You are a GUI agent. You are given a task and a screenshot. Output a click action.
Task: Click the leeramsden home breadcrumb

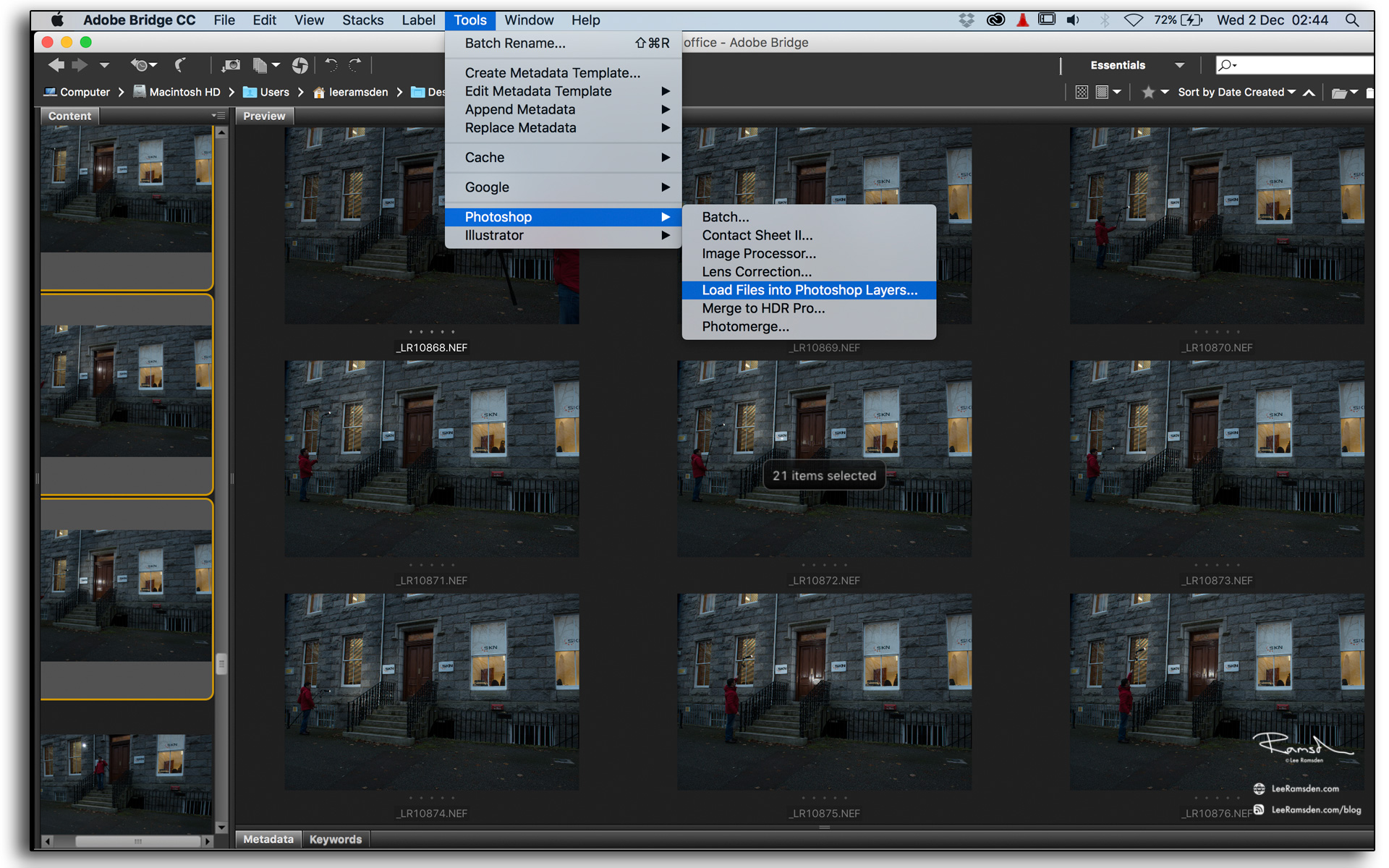click(351, 92)
